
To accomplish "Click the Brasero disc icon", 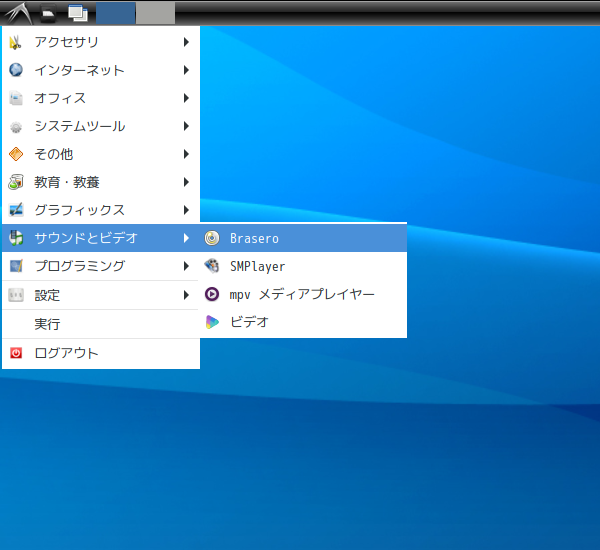I will (212, 238).
